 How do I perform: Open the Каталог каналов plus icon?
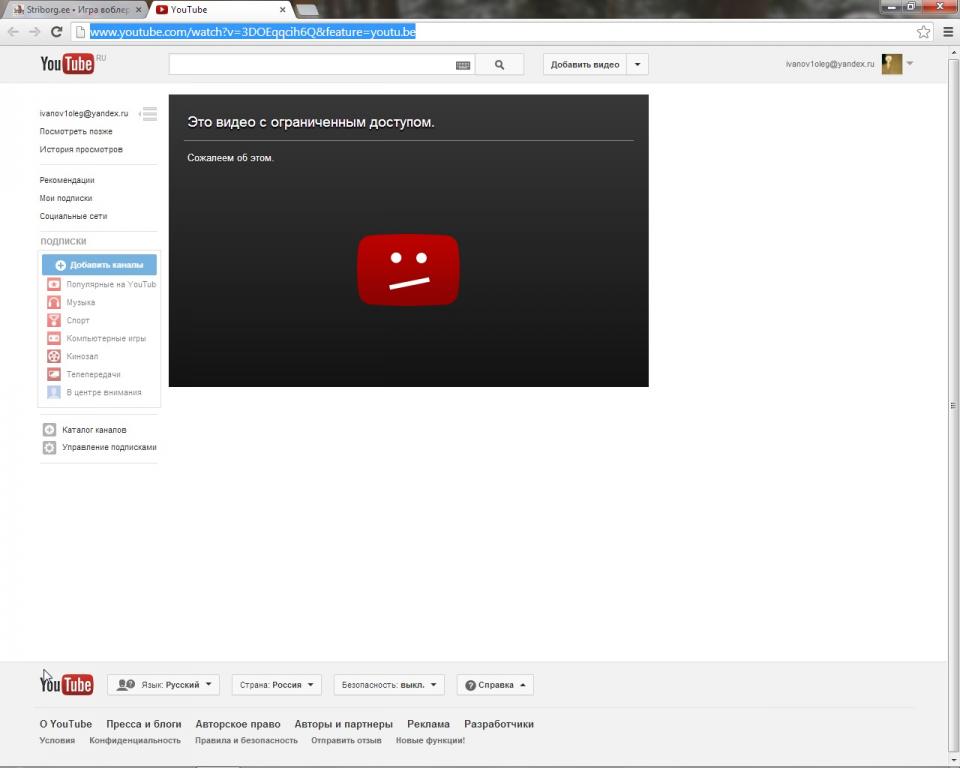pos(49,430)
